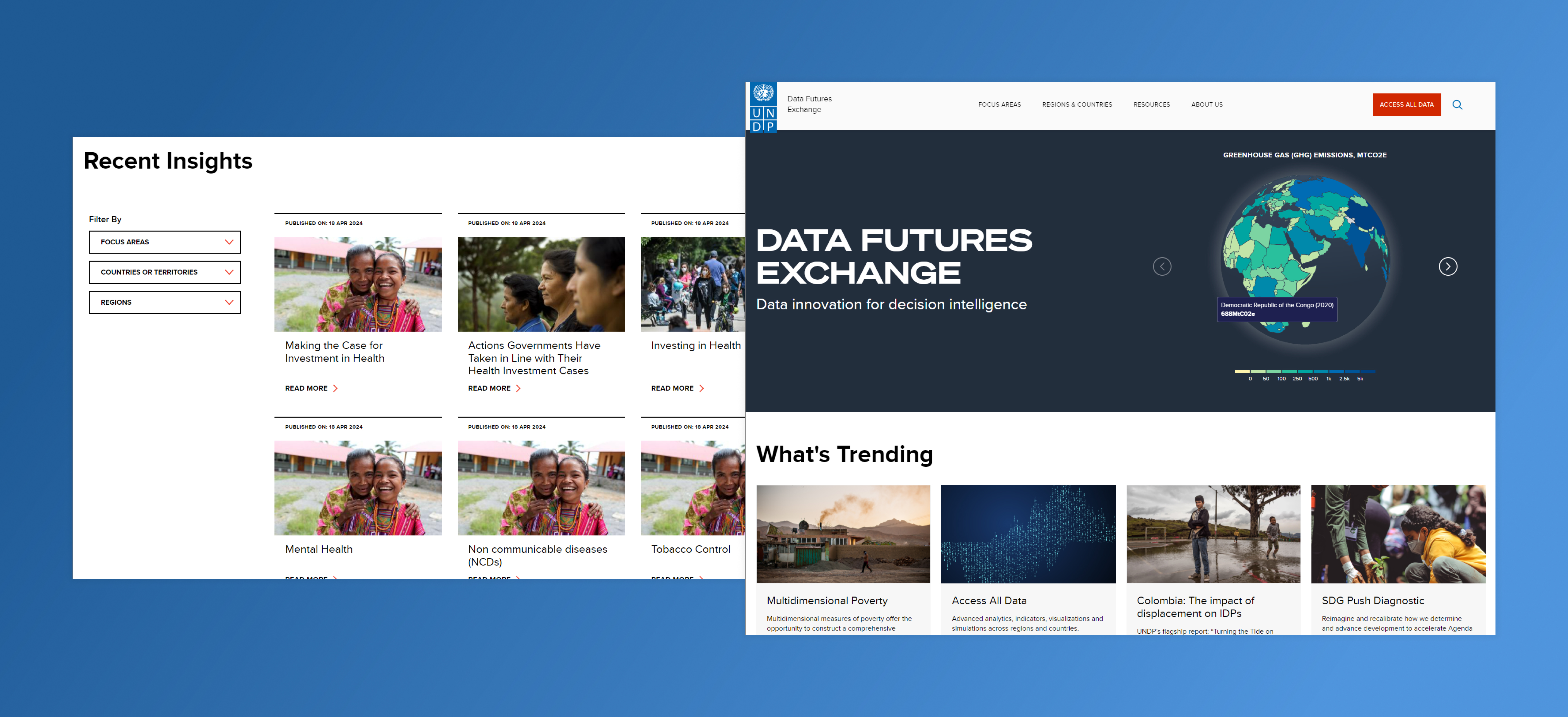The height and width of the screenshot is (717, 1568).
Task: Click the Access All Data red button
Action: tap(1407, 105)
